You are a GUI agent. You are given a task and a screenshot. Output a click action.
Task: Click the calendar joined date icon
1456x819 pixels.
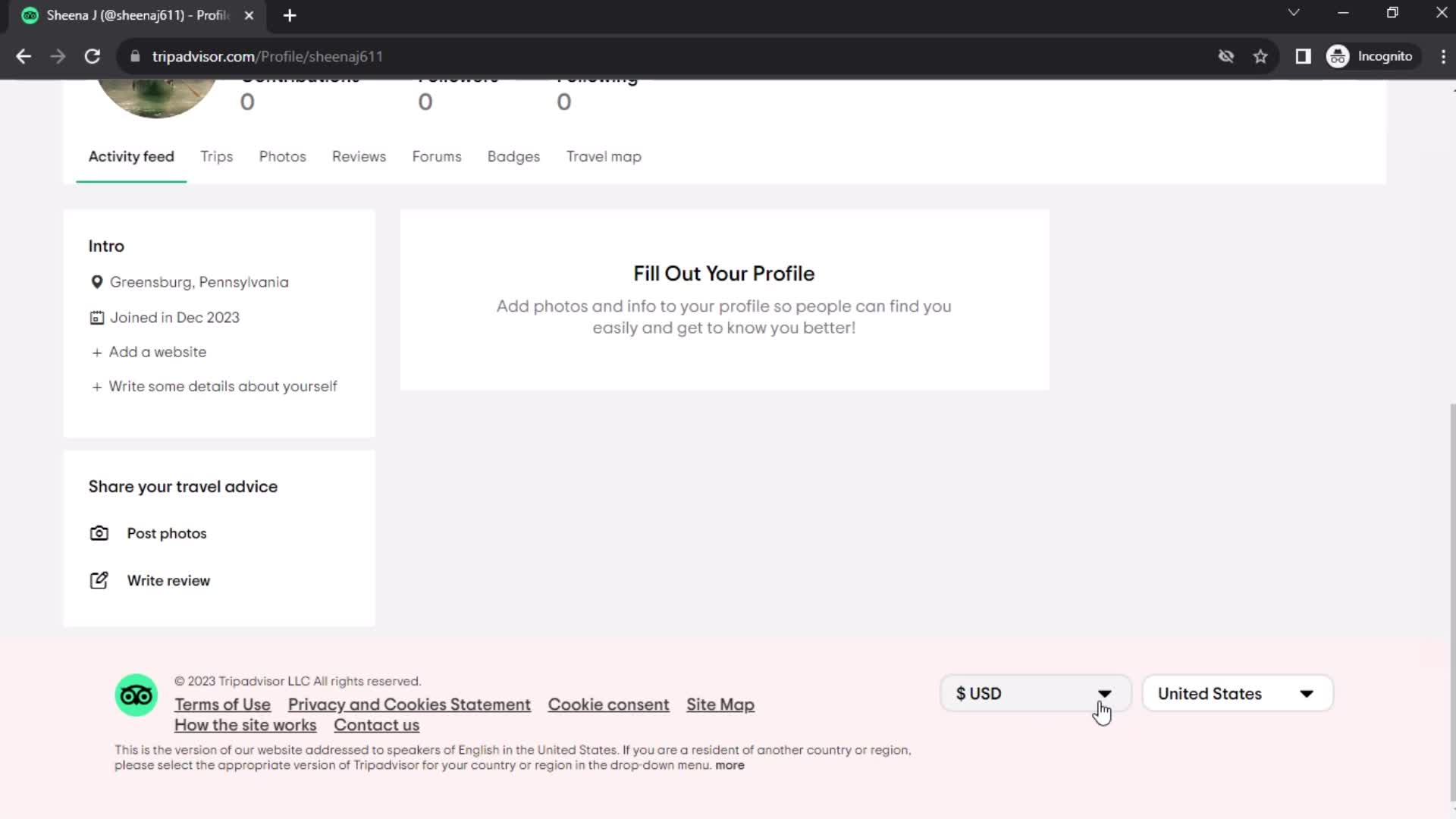pyautogui.click(x=96, y=317)
